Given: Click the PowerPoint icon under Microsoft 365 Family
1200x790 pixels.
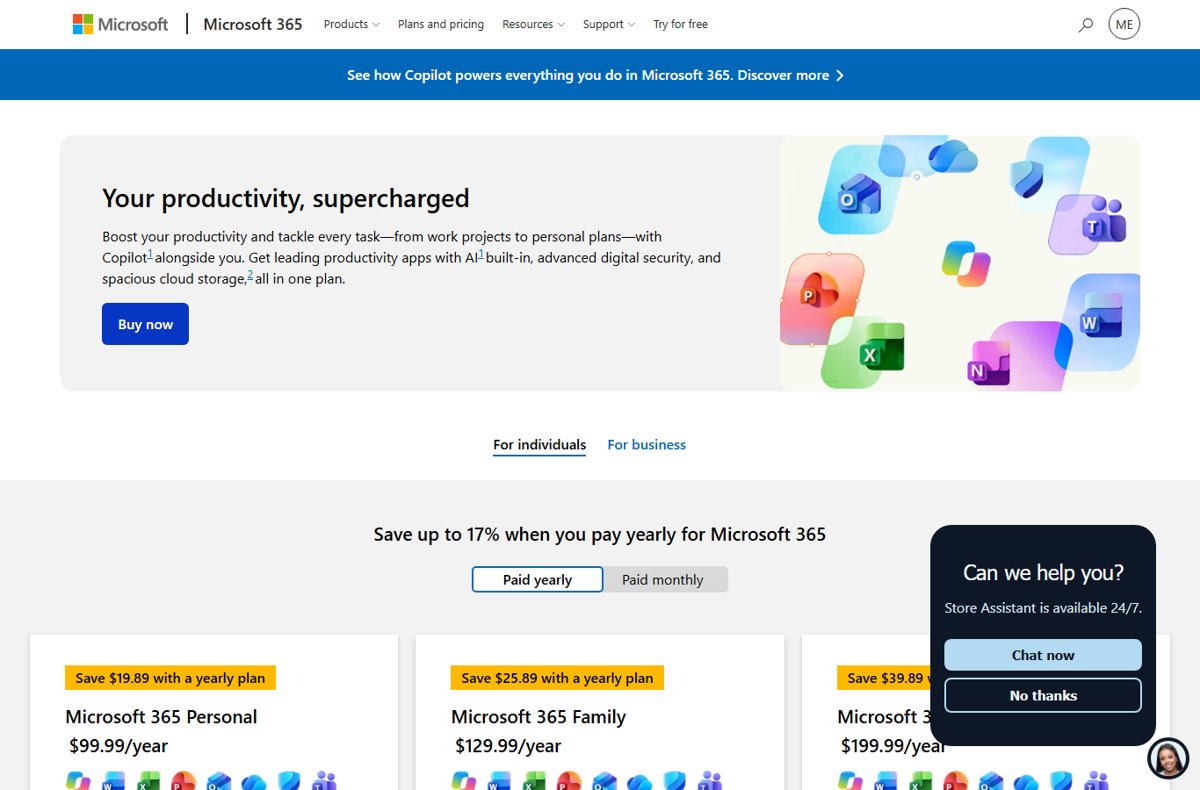Looking at the screenshot, I should 569,781.
